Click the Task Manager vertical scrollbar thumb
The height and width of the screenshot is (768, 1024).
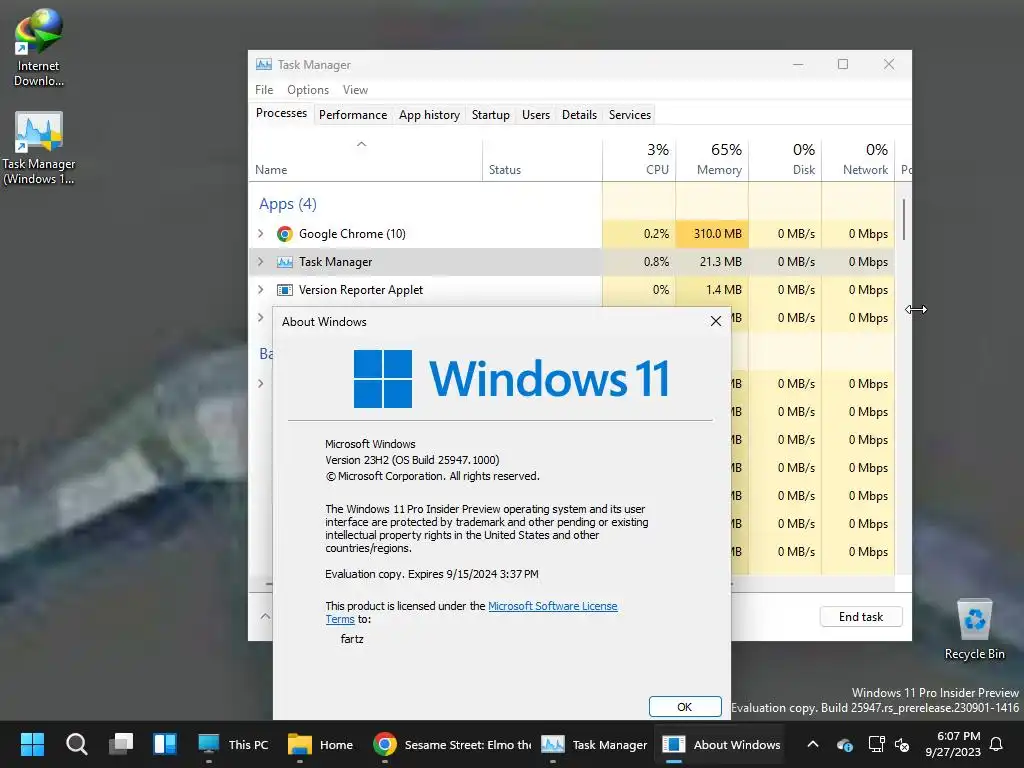[904, 219]
